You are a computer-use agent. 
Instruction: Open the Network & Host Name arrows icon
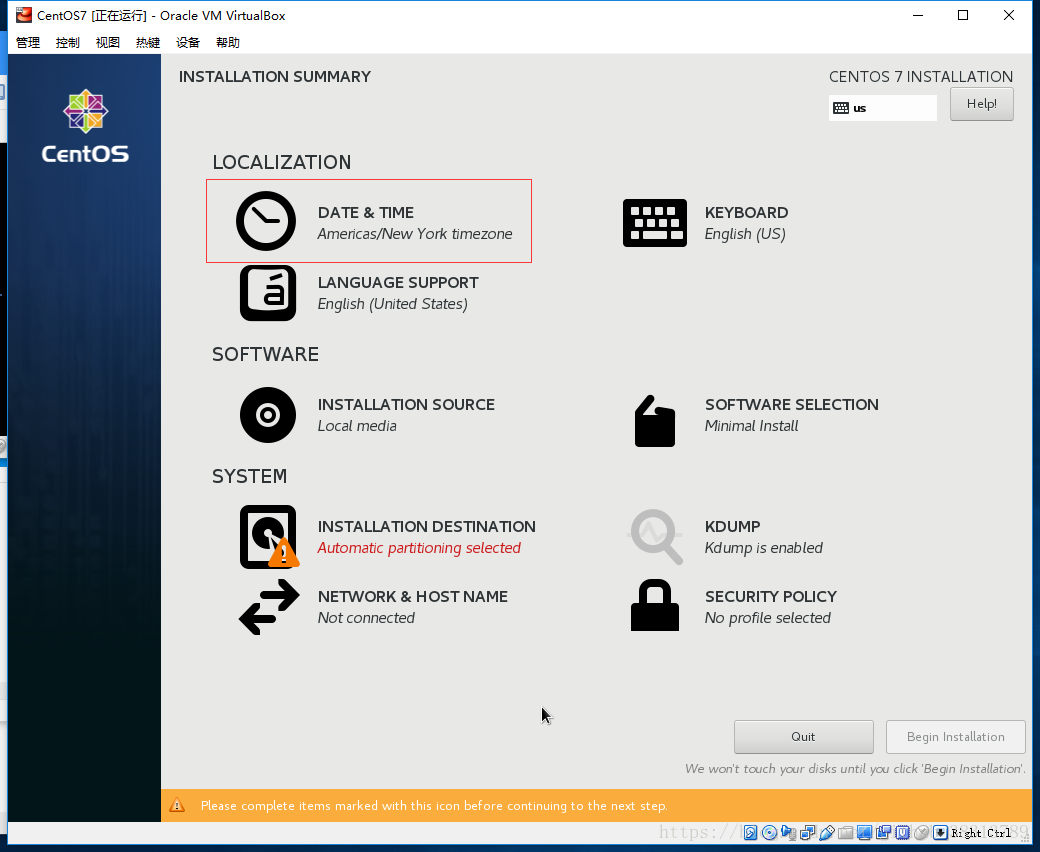(x=269, y=607)
